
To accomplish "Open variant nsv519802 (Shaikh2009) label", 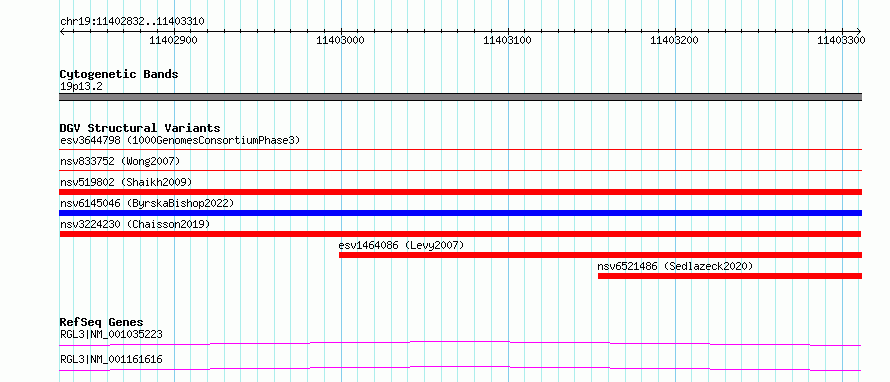I will (126, 183).
